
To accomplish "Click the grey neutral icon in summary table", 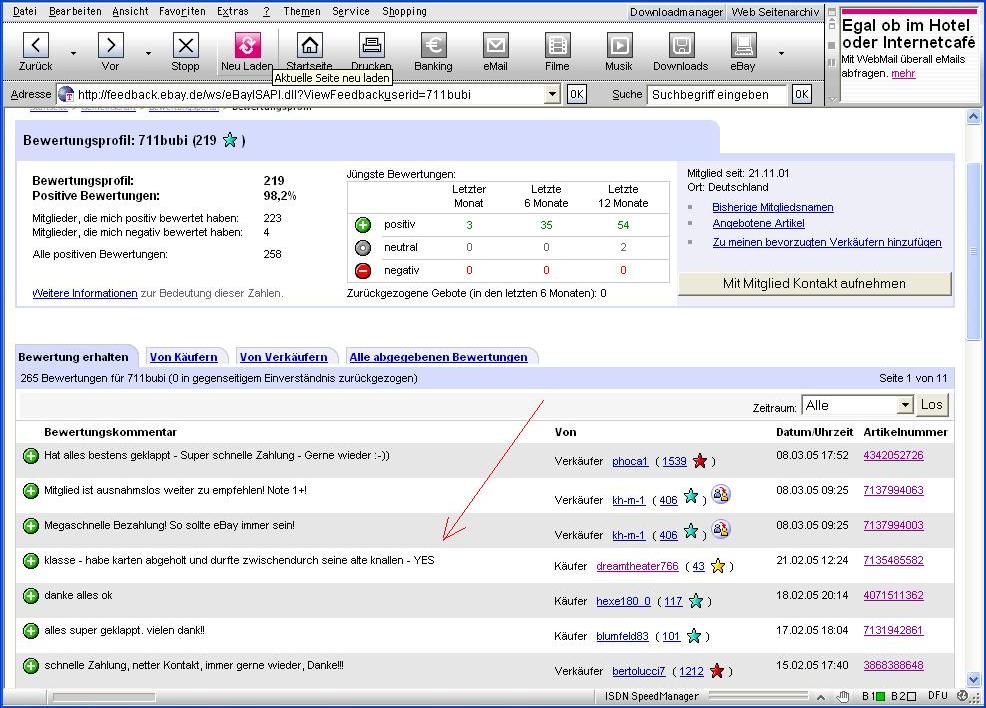I will pyautogui.click(x=363, y=248).
